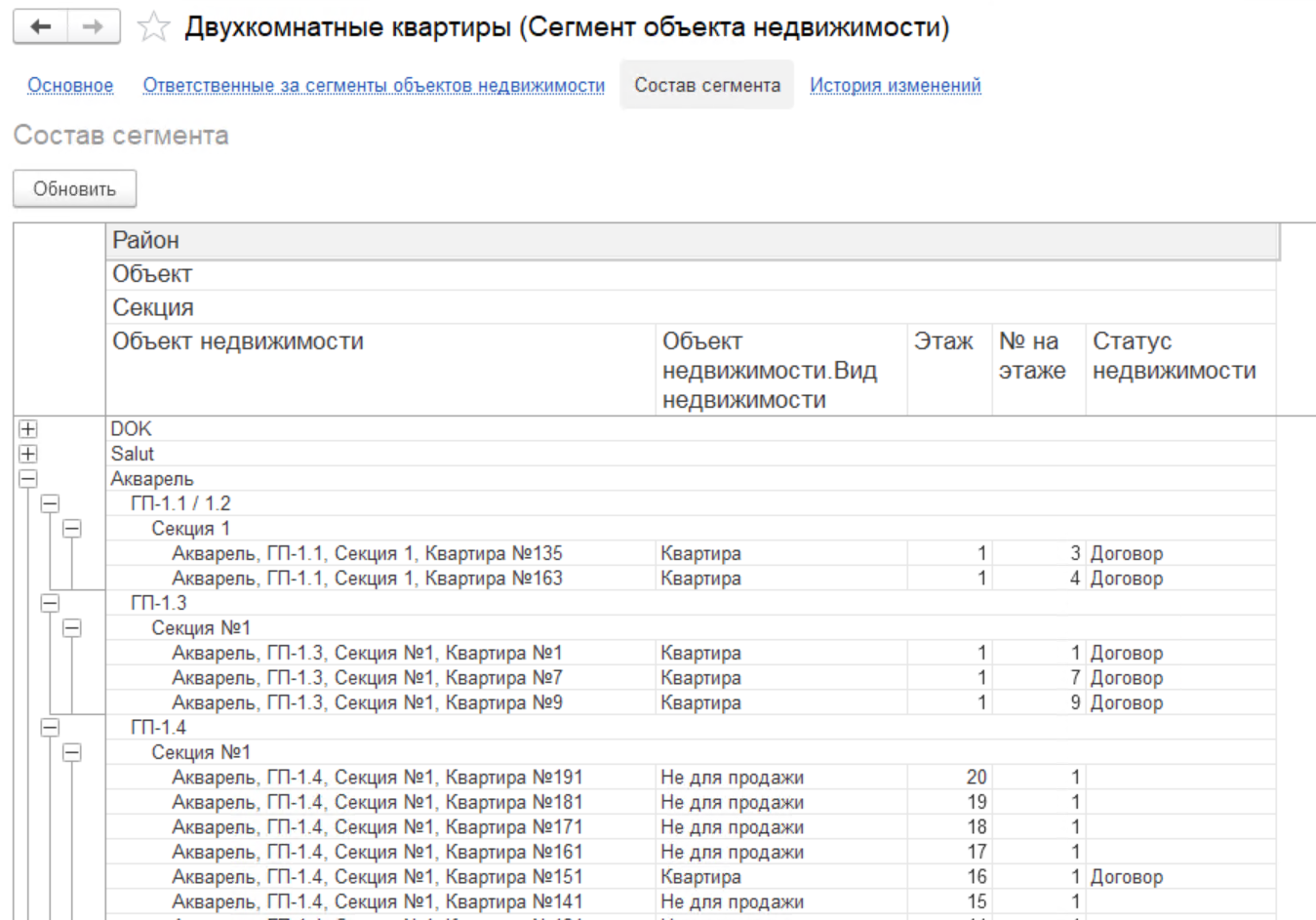Collapse the ГП-1.3 object group
1316x920 pixels.
[x=50, y=604]
